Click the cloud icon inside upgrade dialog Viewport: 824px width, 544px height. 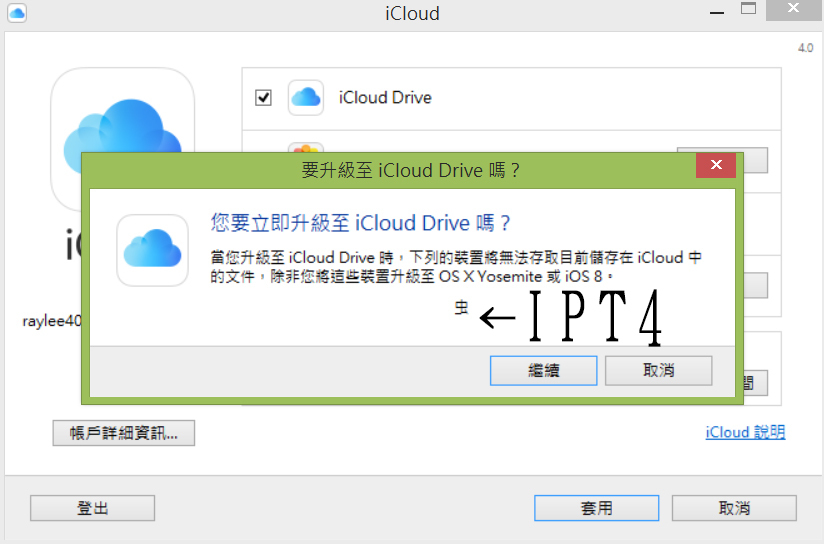point(152,250)
